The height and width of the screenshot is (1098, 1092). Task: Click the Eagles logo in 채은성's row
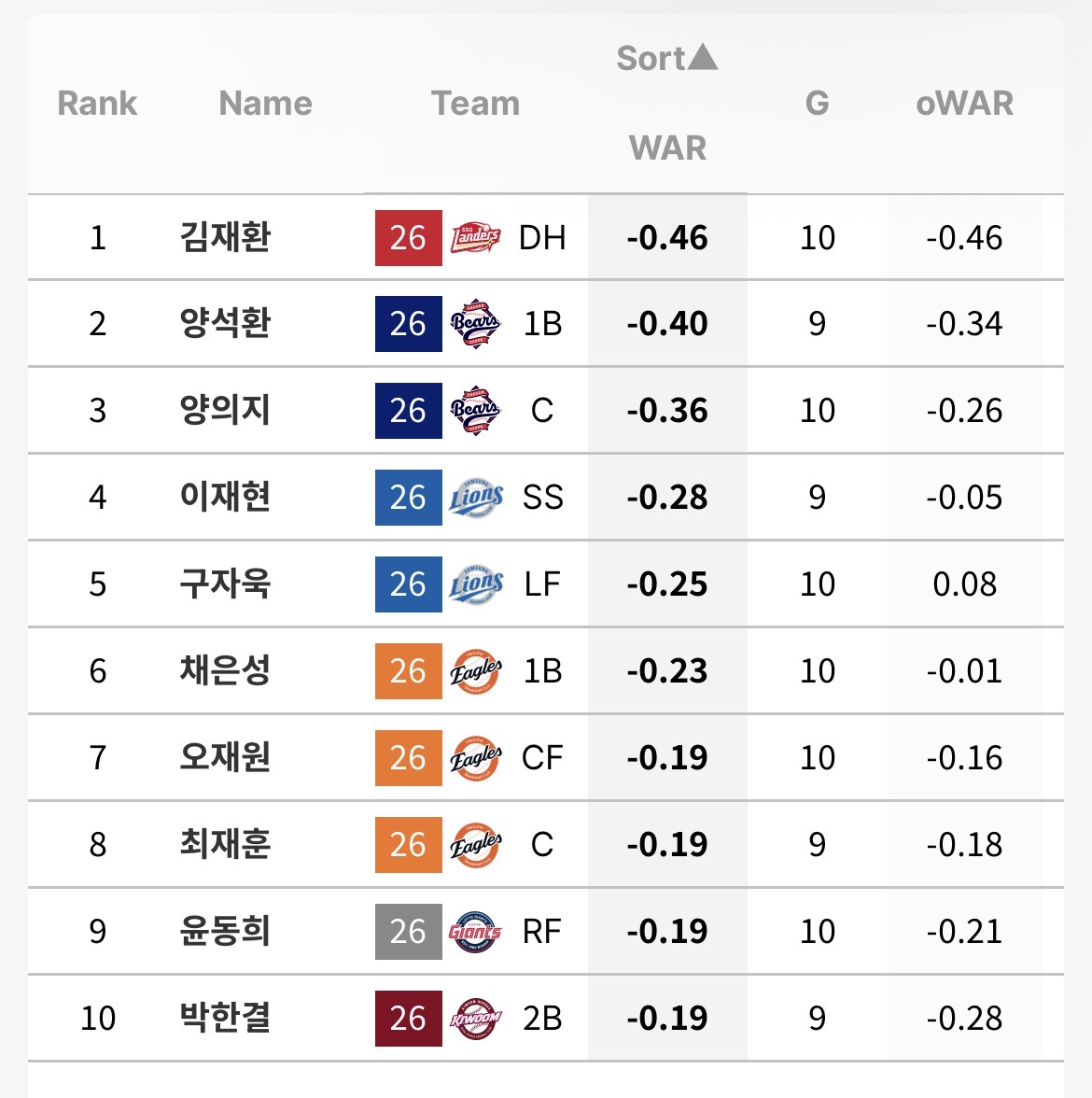475,670
